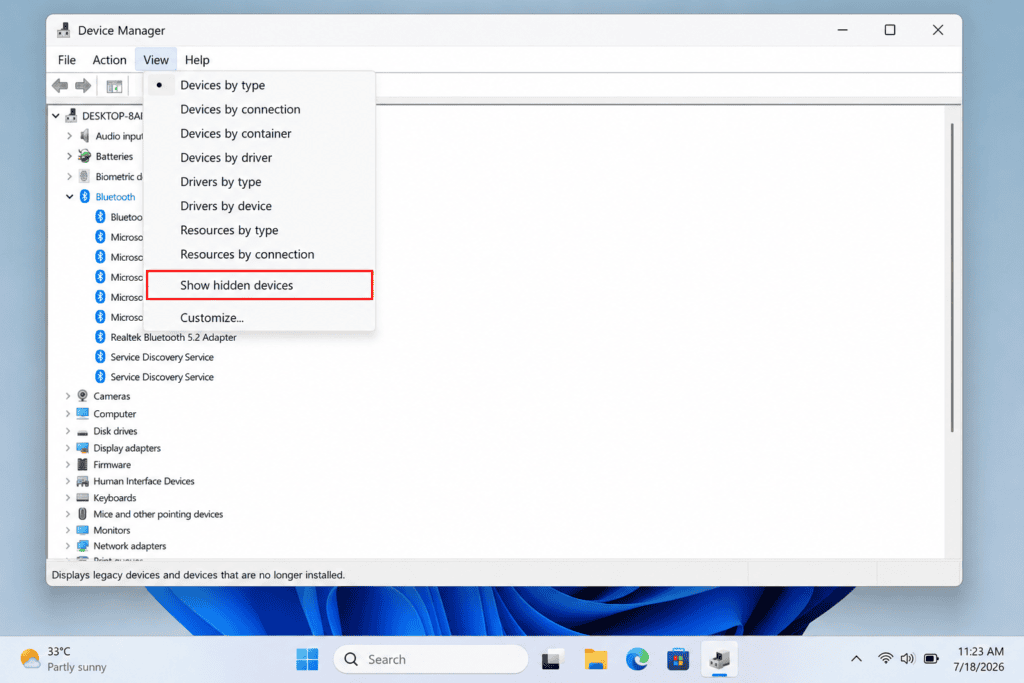The width and height of the screenshot is (1024, 683).
Task: Open the weather widget showing 33°C
Action: coord(63,659)
